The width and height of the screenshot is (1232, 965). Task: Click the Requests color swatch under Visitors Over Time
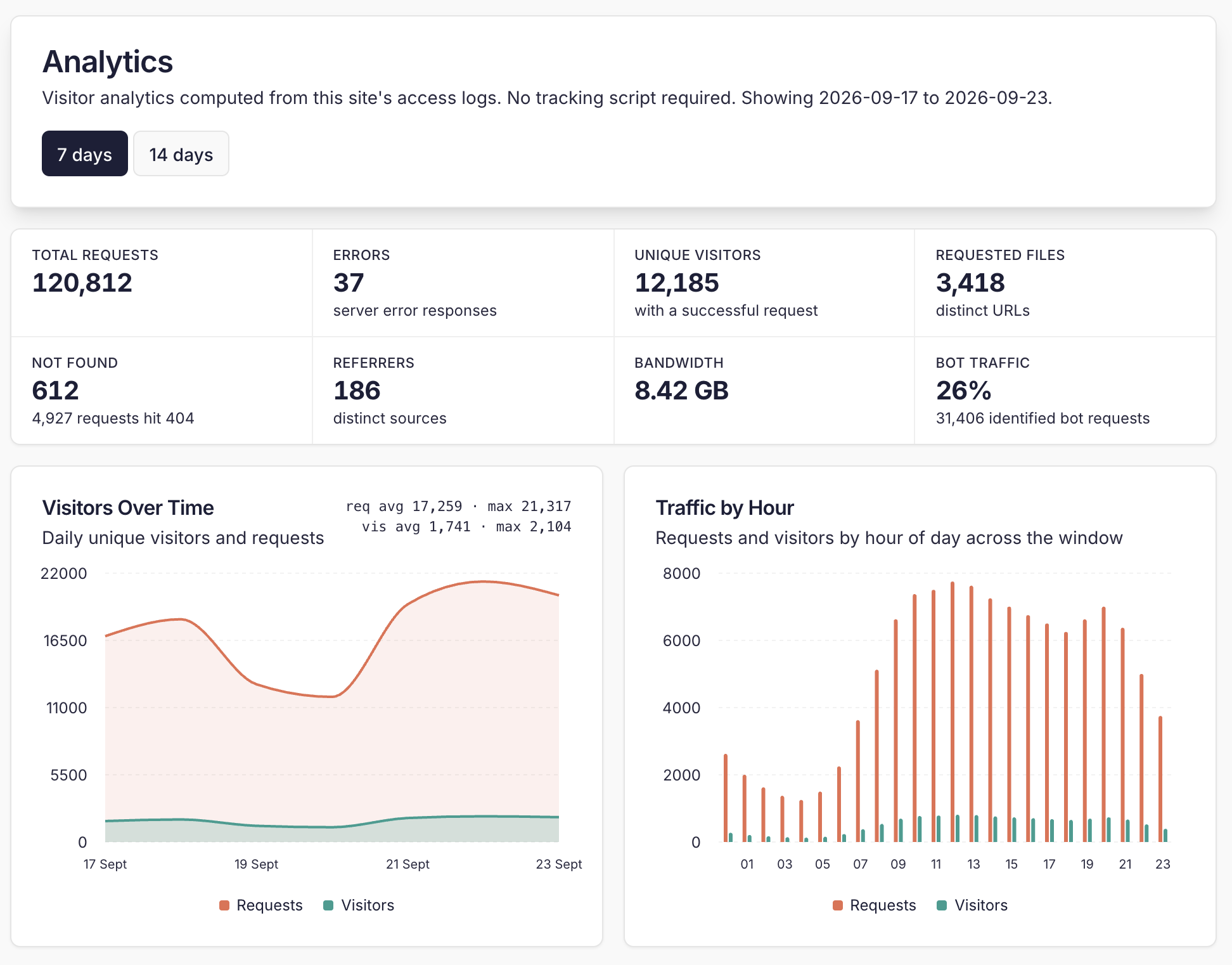(224, 905)
